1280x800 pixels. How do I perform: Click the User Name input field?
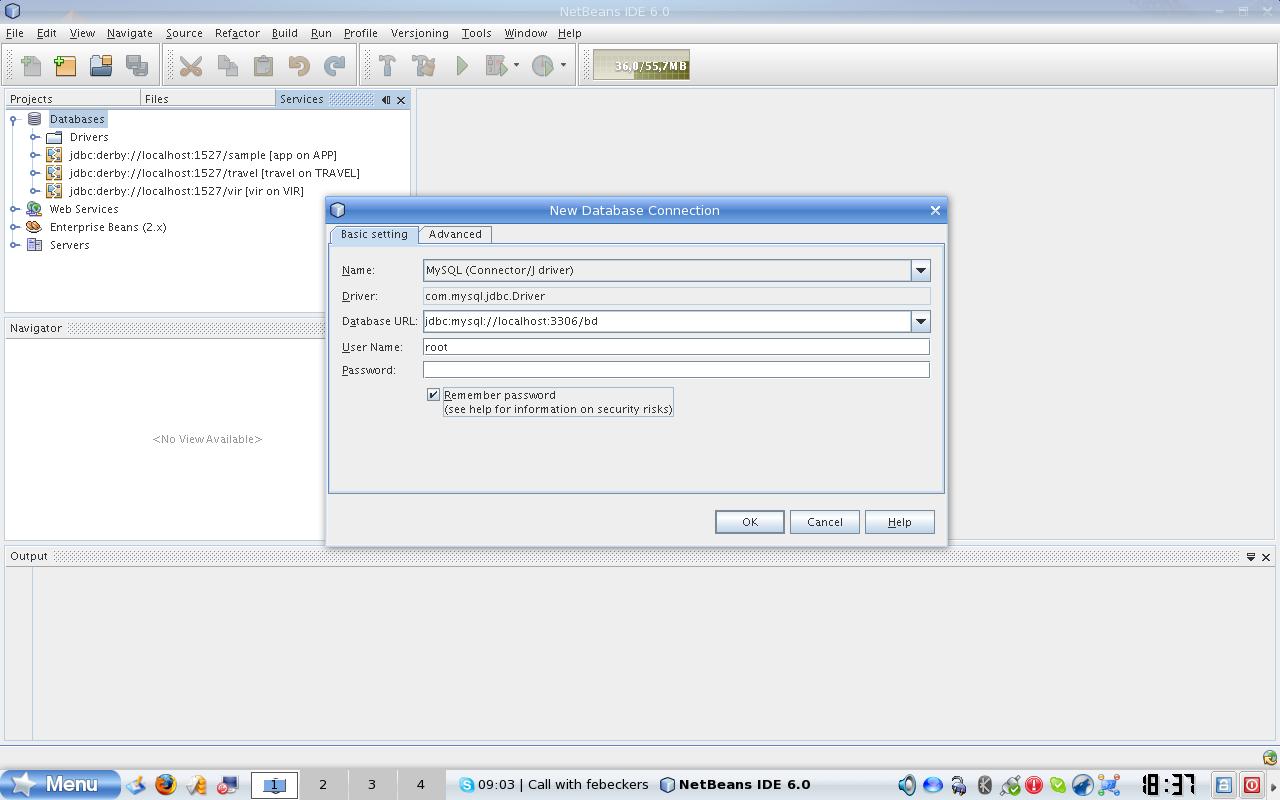pyautogui.click(x=676, y=347)
